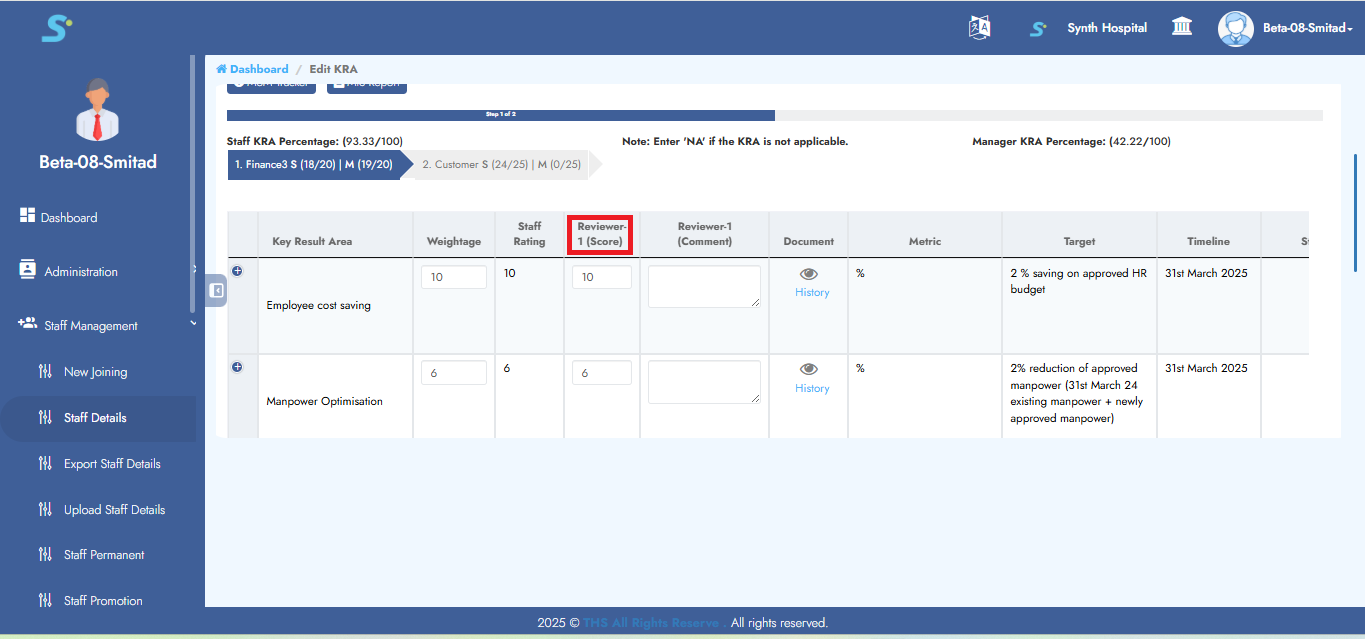This screenshot has width=1365, height=639.
Task: Click the home icon beside Dashboard breadcrumb
Action: (x=221, y=69)
